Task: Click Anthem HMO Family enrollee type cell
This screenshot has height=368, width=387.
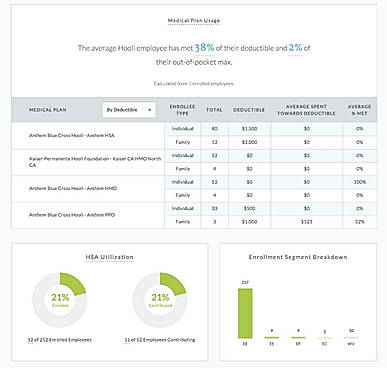Action: [x=183, y=195]
